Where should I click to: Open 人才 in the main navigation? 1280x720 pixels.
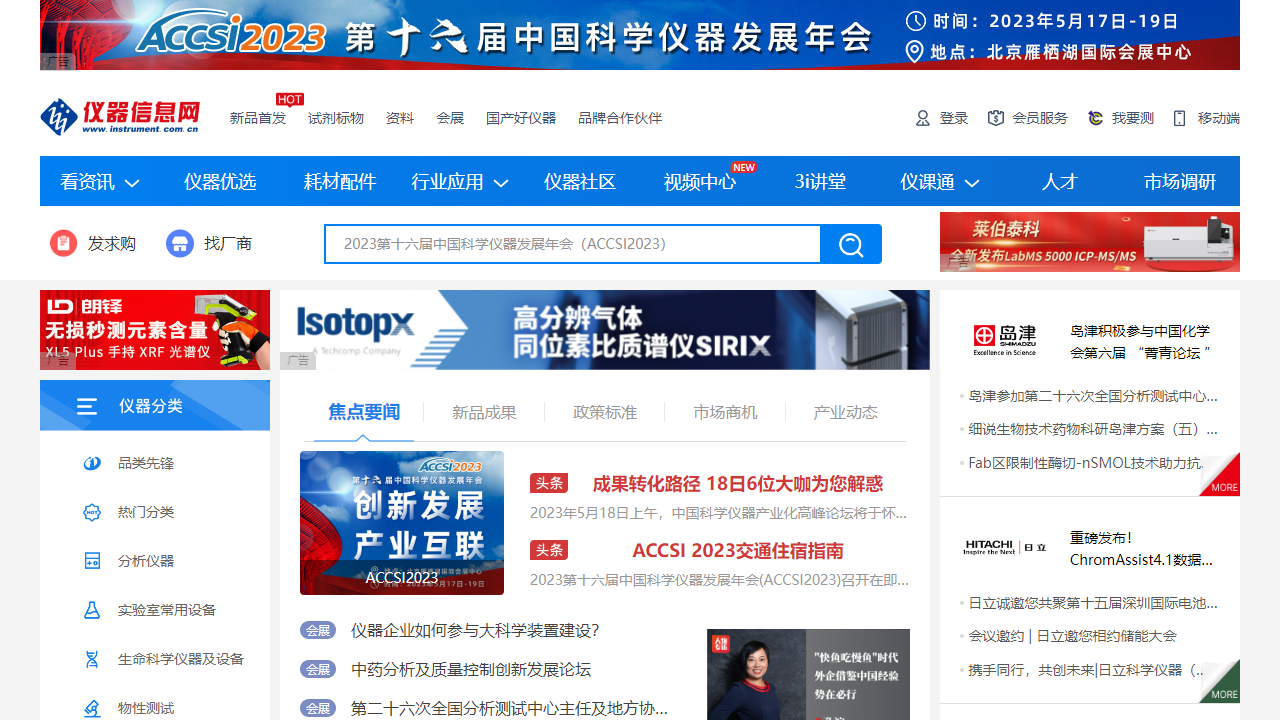(x=1060, y=181)
